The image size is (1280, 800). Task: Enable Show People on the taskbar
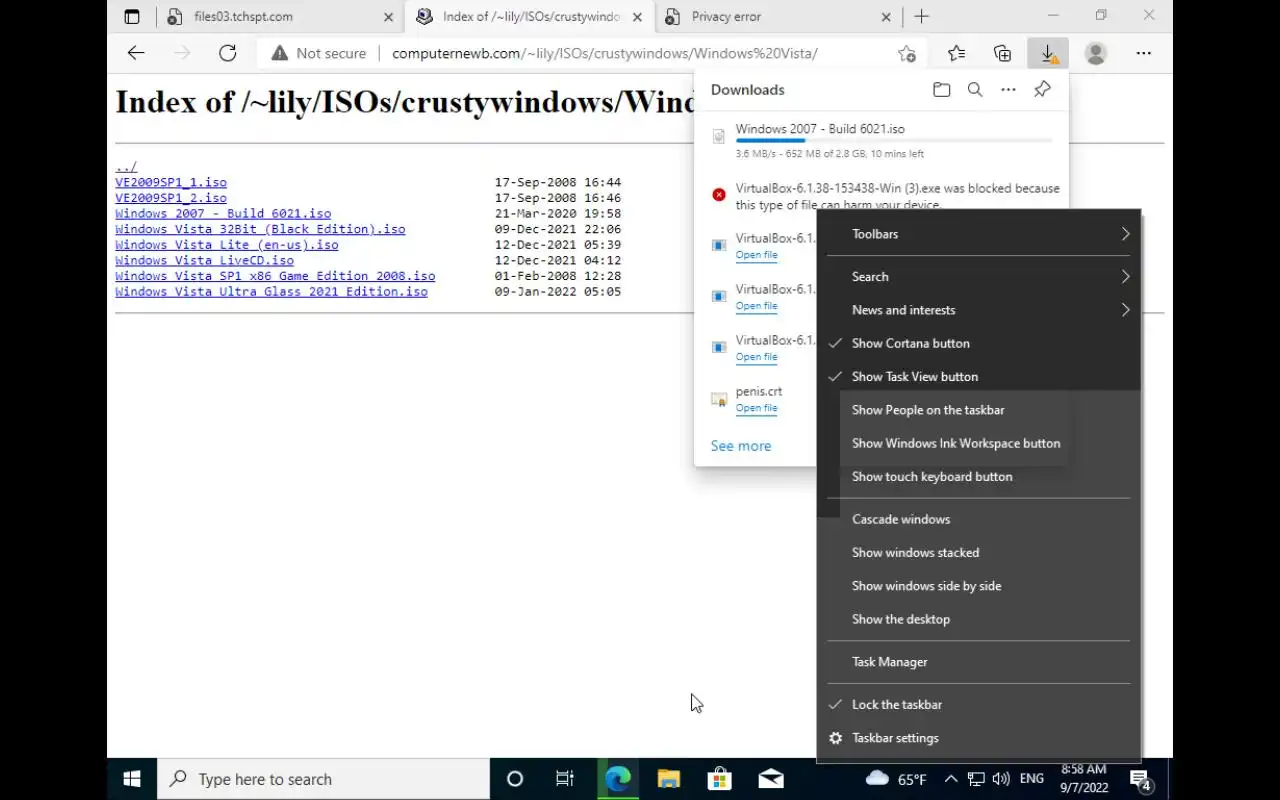pos(979,410)
